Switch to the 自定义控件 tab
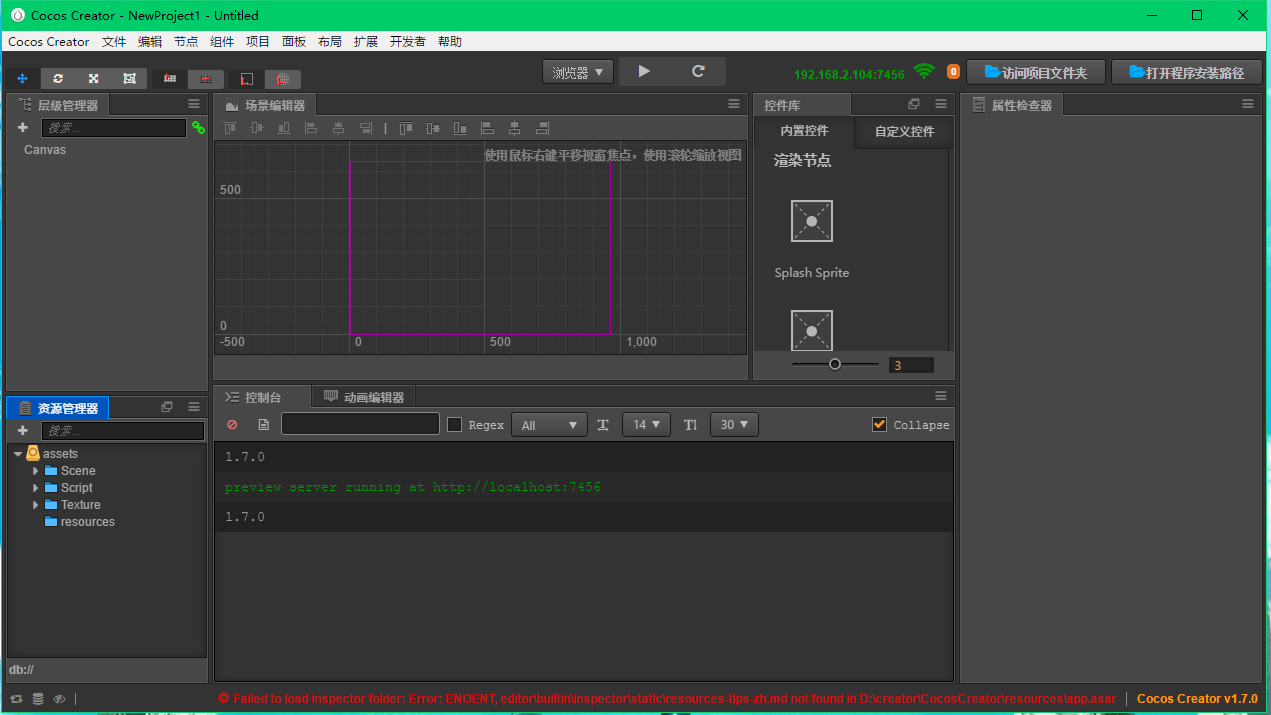1271x715 pixels. [x=904, y=131]
